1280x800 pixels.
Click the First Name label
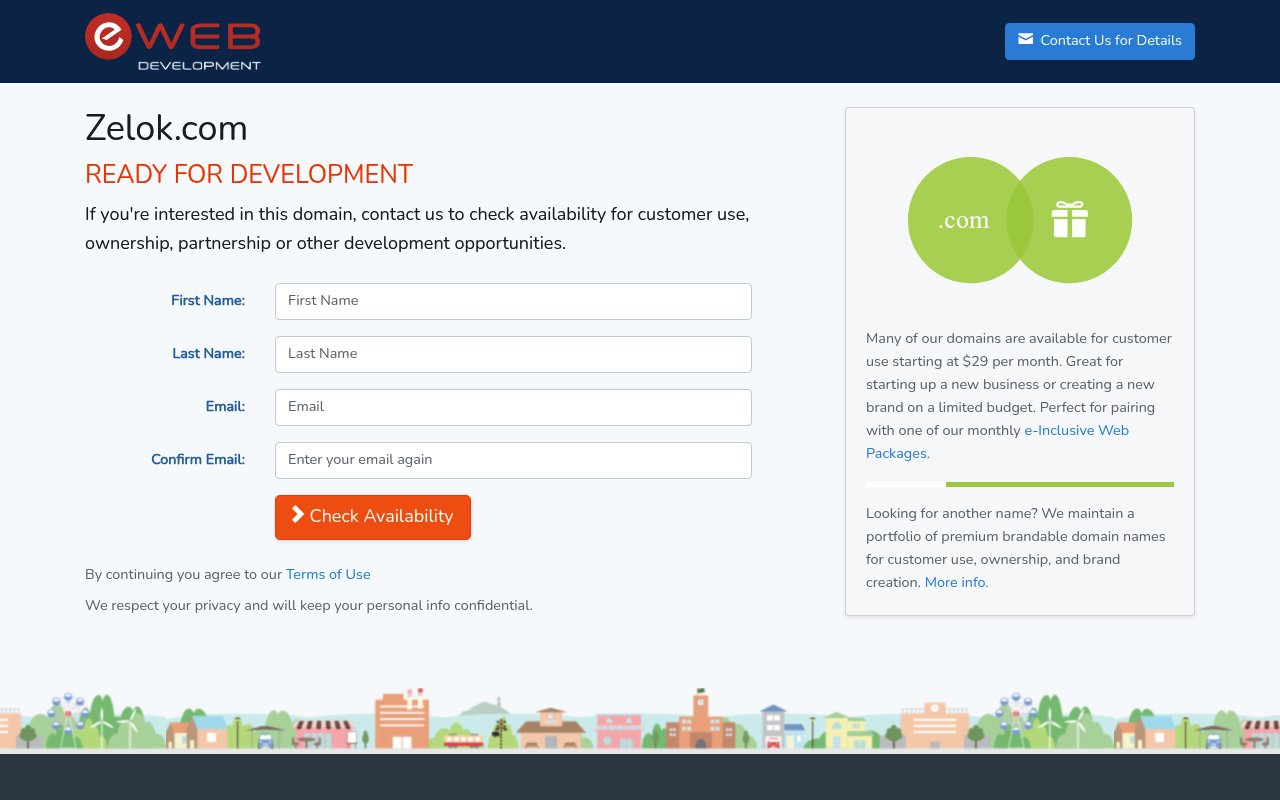coord(208,300)
